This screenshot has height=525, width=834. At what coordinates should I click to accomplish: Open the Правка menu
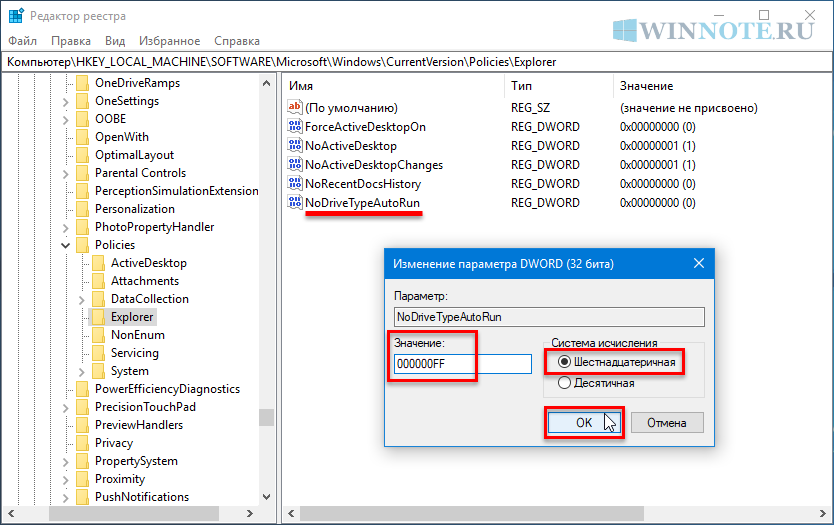tap(71, 41)
